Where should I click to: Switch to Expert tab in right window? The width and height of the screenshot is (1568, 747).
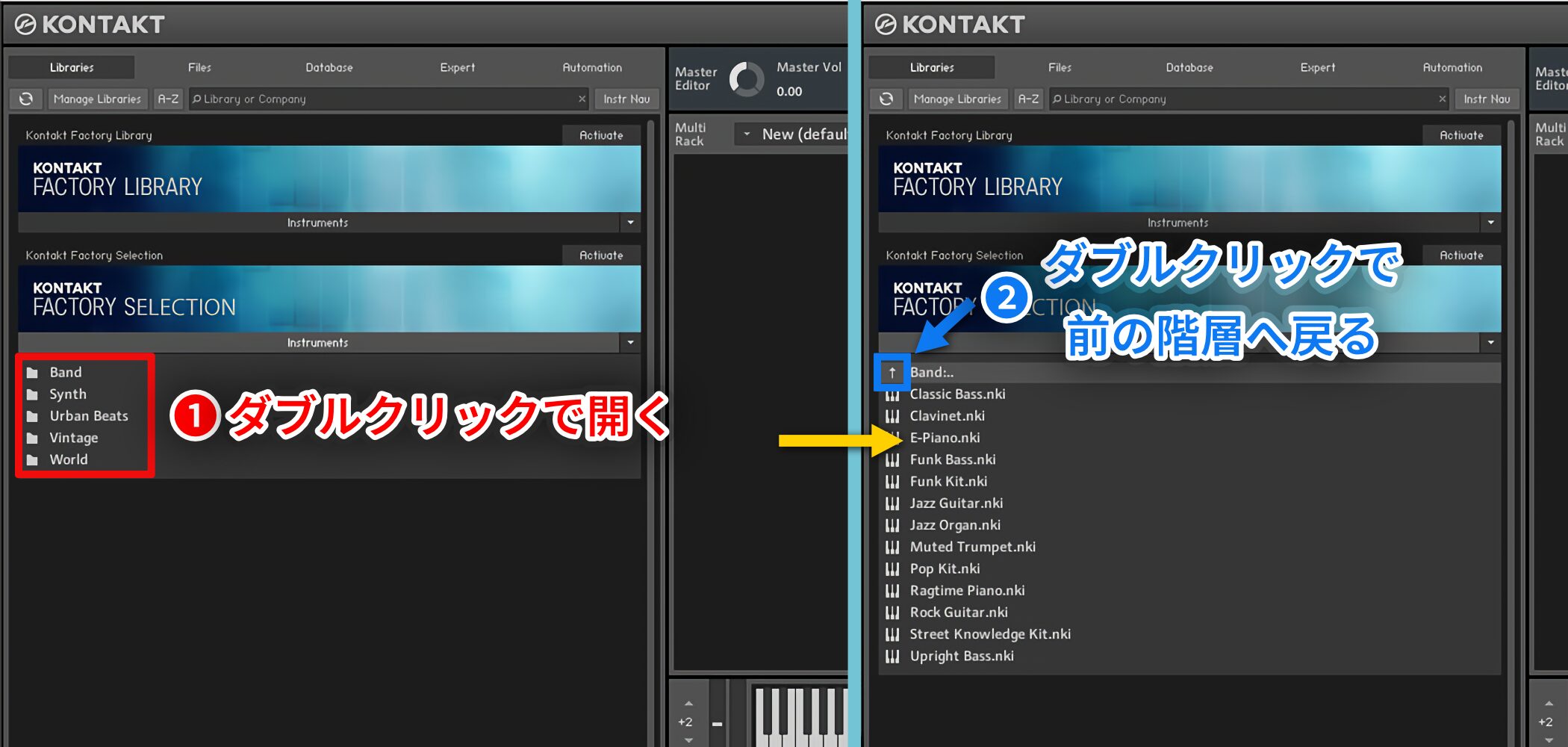(x=1318, y=67)
